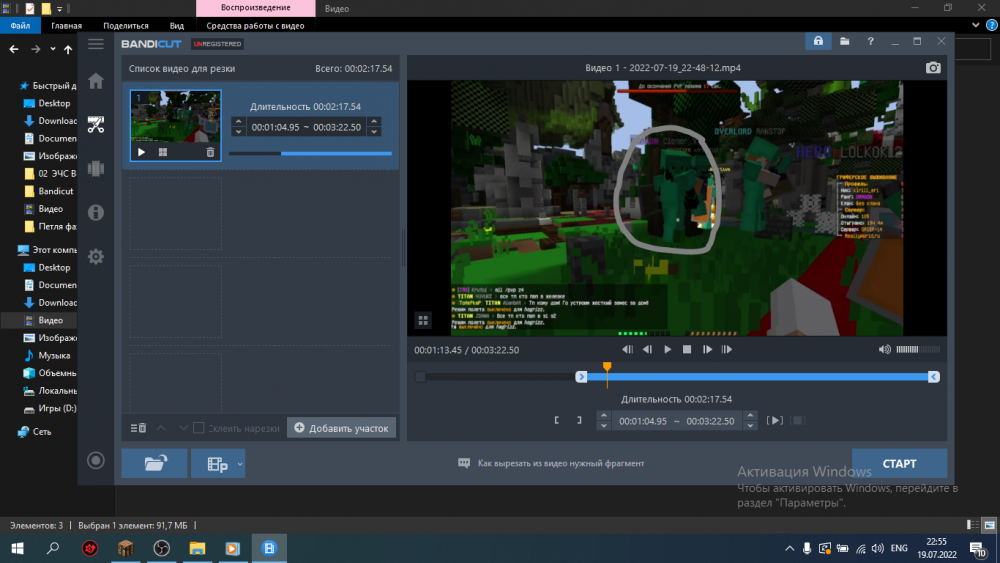
Task: Expand dropdown arrow next to film button
Action: click(240, 464)
